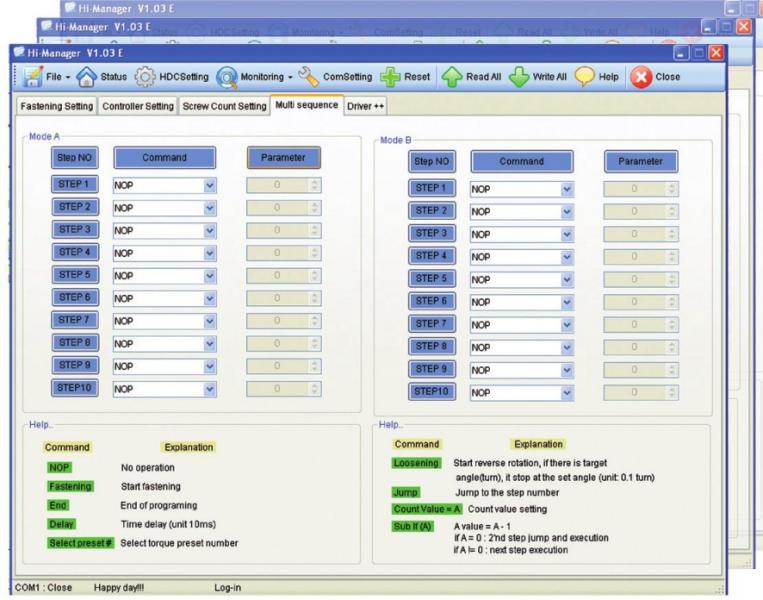Switch to the Screw Count Setting tab
This screenshot has height=600, width=763.
[x=224, y=106]
